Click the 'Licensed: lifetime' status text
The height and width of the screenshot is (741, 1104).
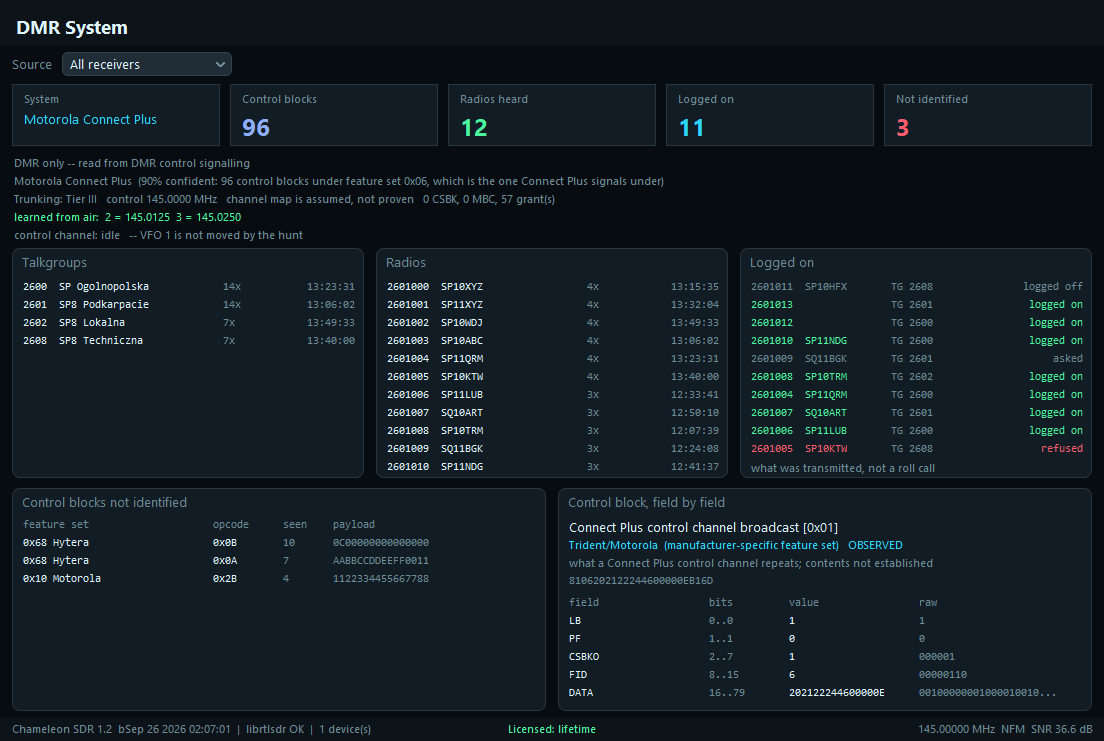[552, 729]
